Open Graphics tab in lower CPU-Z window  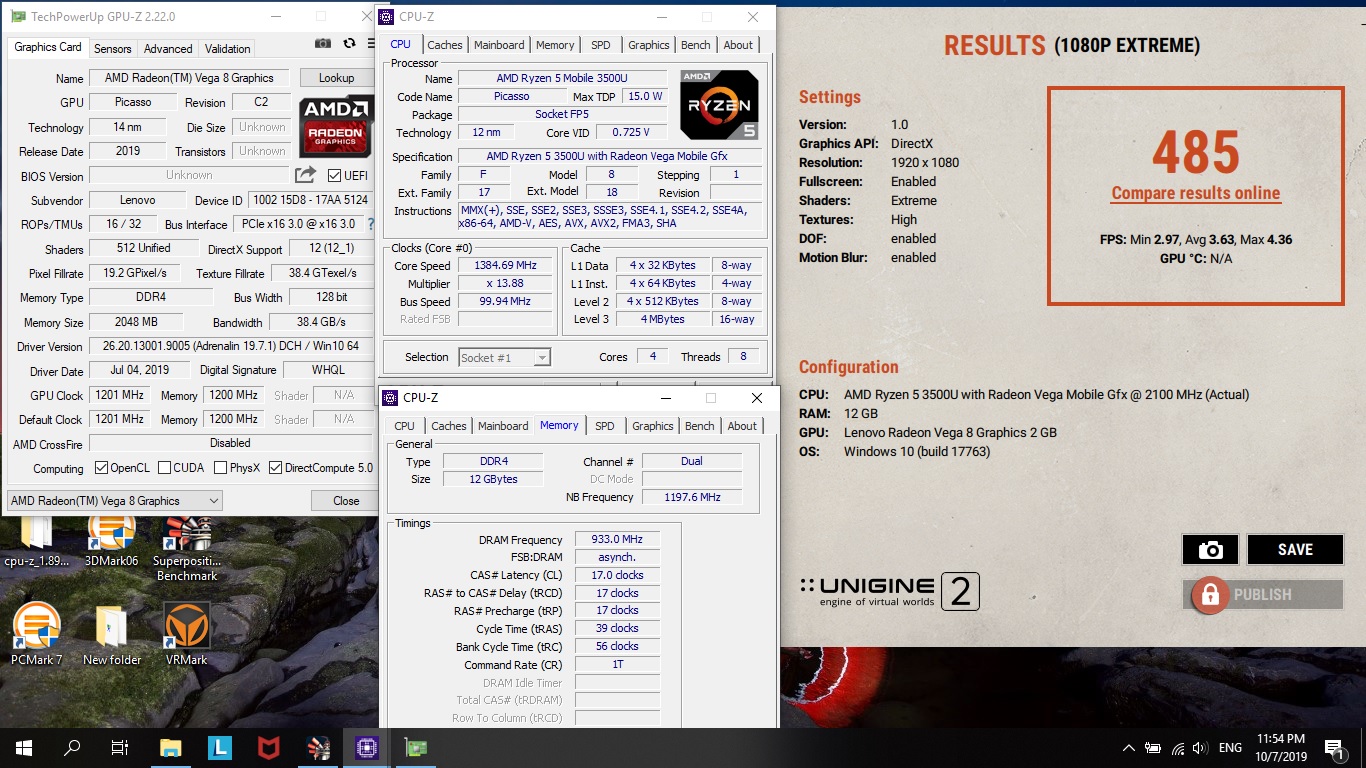tap(653, 426)
